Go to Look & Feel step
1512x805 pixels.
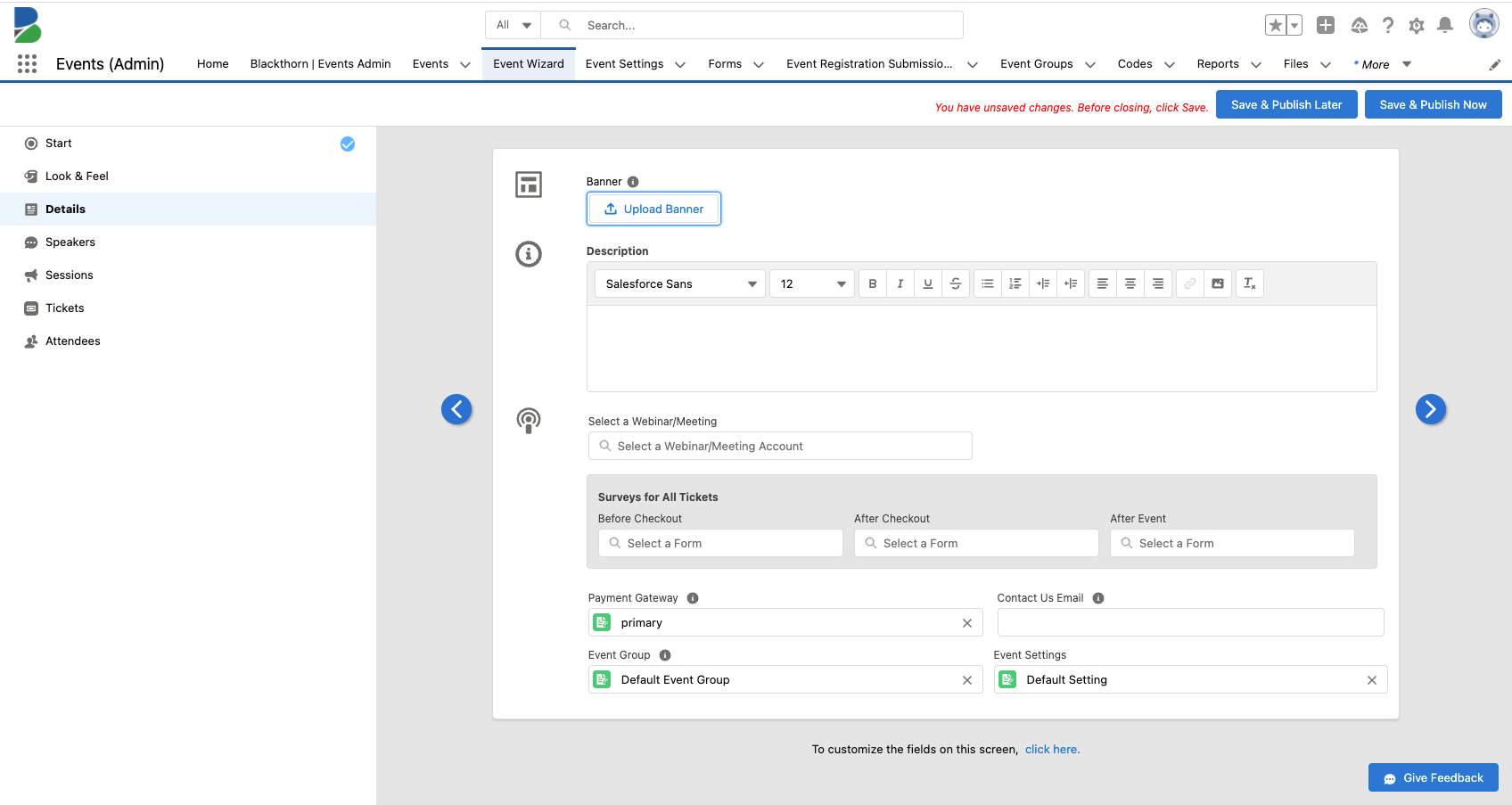tap(188, 177)
